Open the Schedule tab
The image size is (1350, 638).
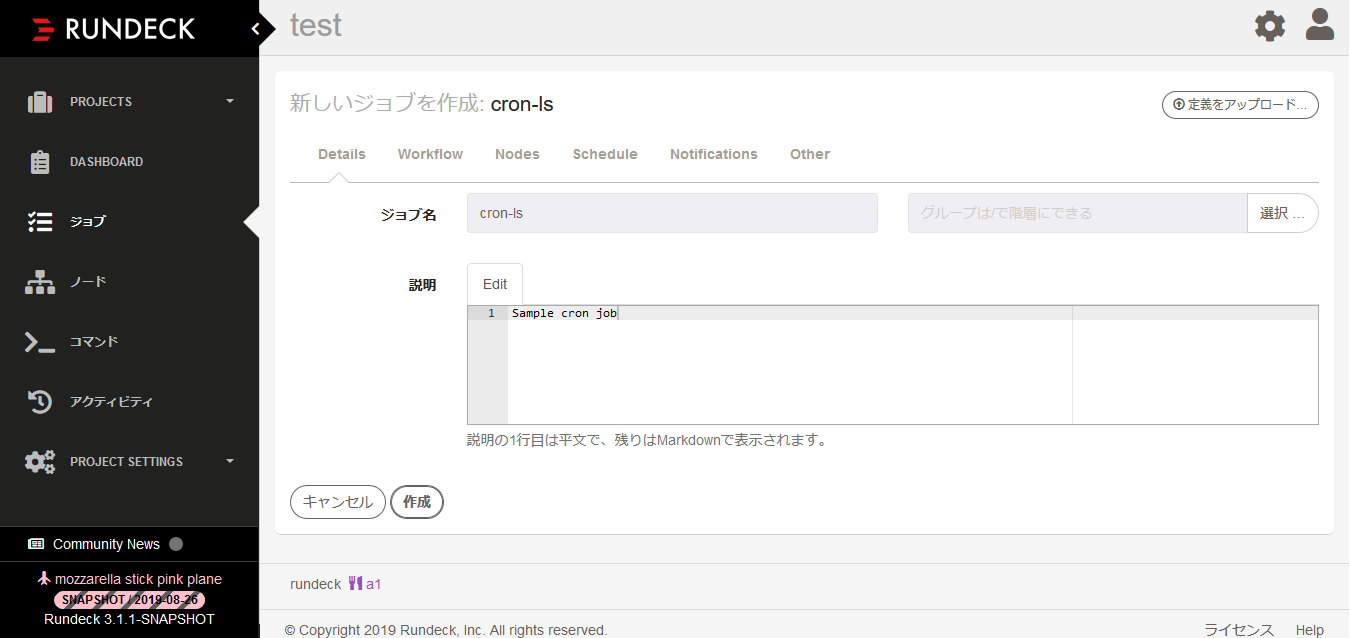604,154
